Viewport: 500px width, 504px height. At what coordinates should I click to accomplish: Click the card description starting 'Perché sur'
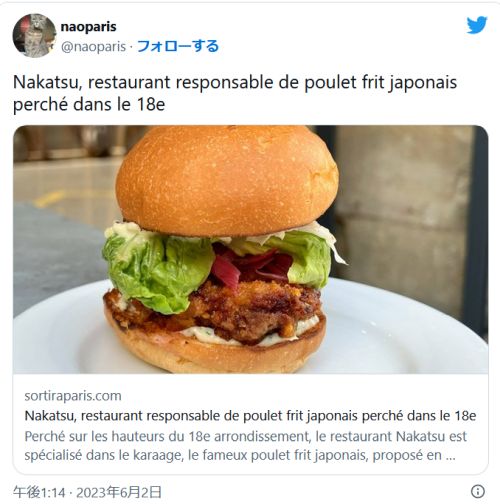click(245, 446)
